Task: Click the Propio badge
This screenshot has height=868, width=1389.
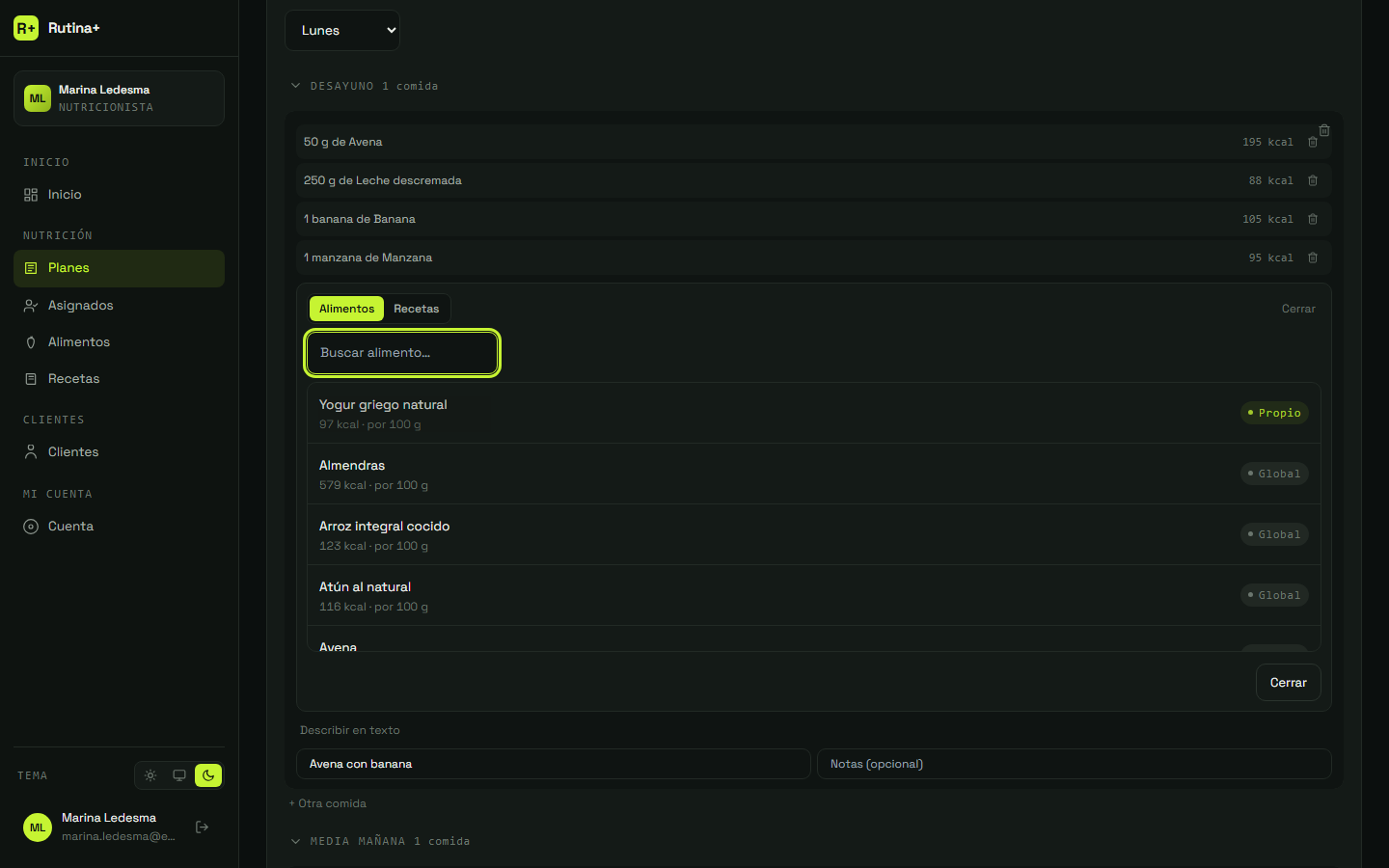Action: pyautogui.click(x=1274, y=413)
